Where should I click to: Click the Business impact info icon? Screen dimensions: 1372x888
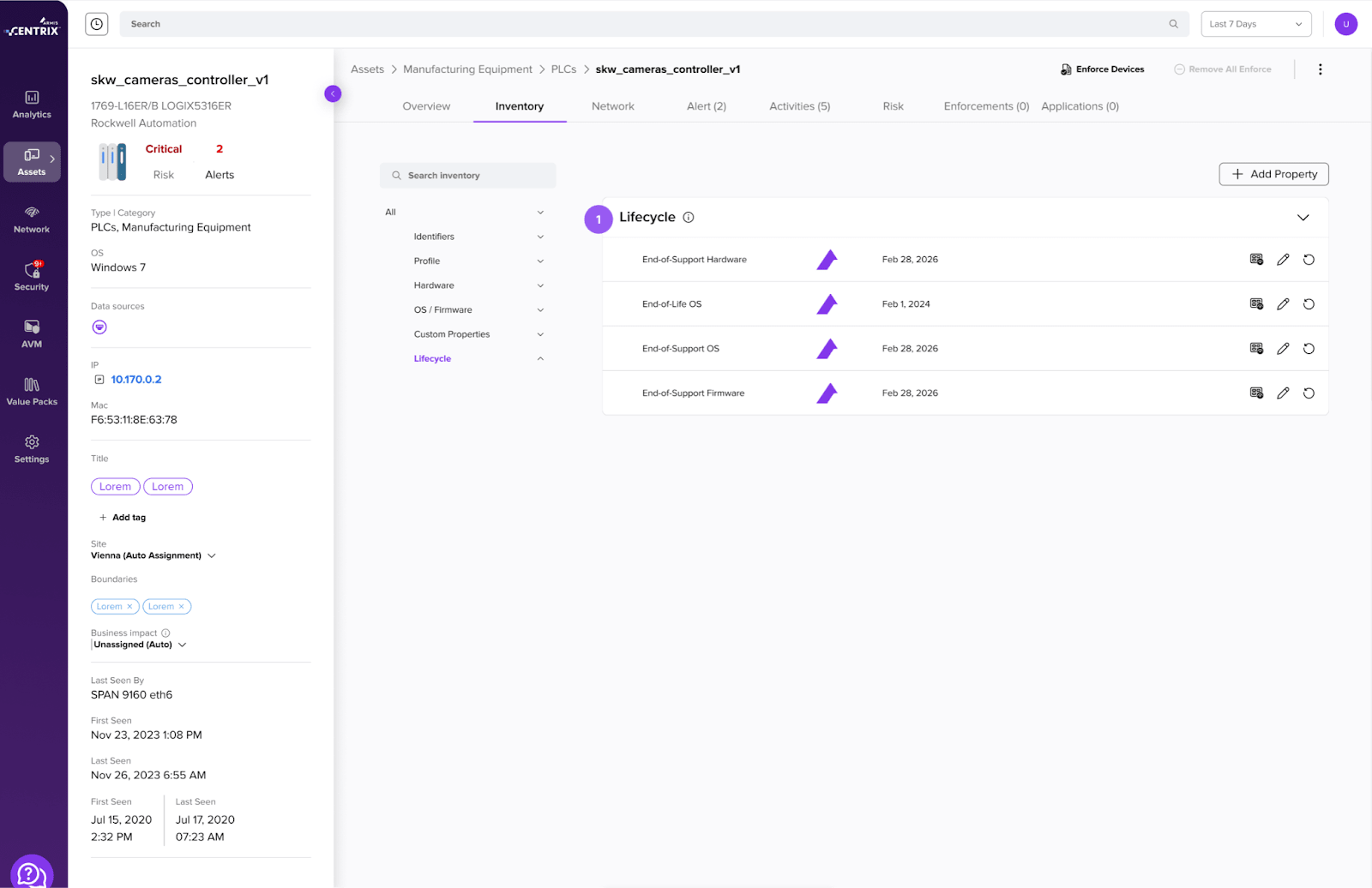165,633
